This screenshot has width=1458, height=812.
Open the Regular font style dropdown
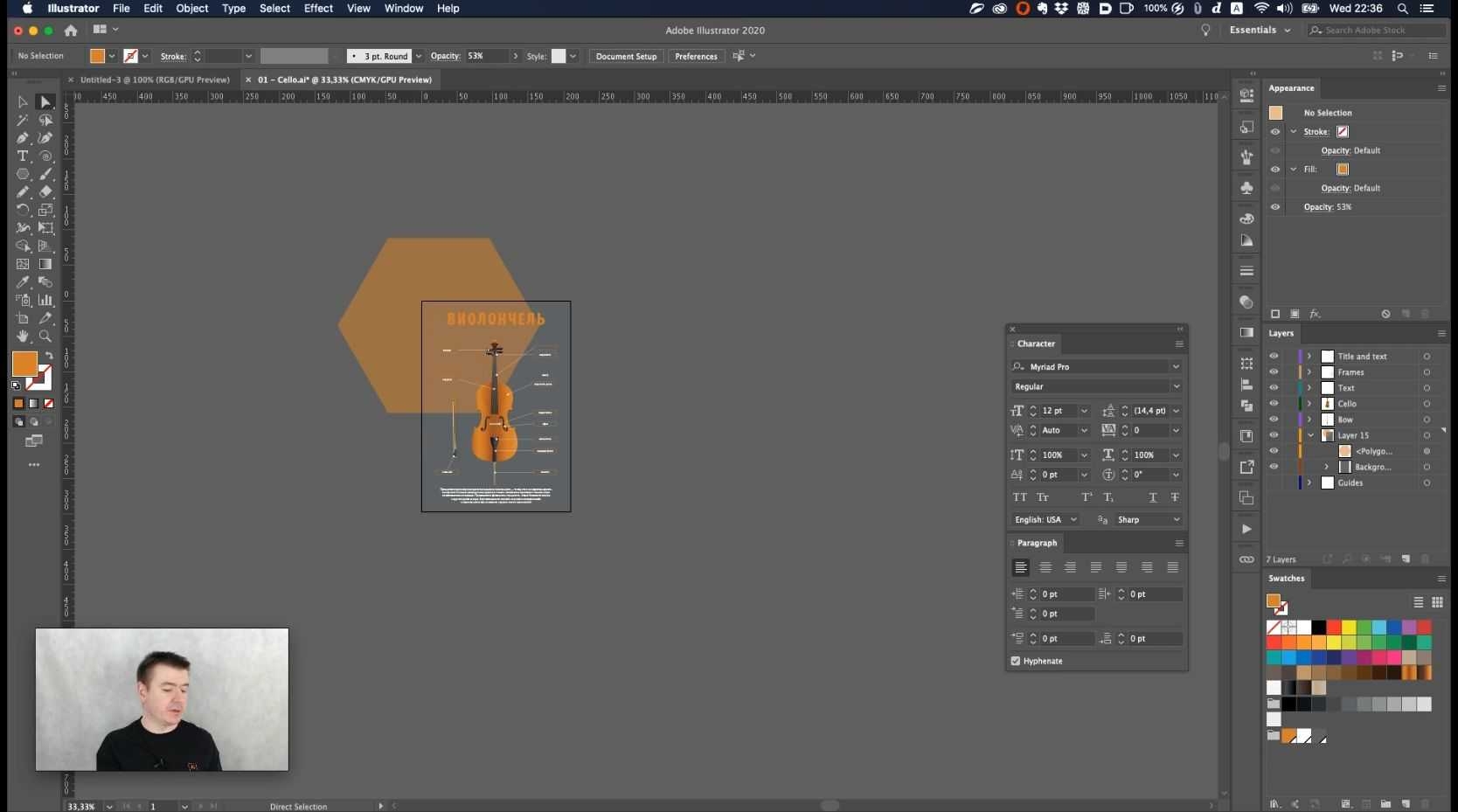1176,386
